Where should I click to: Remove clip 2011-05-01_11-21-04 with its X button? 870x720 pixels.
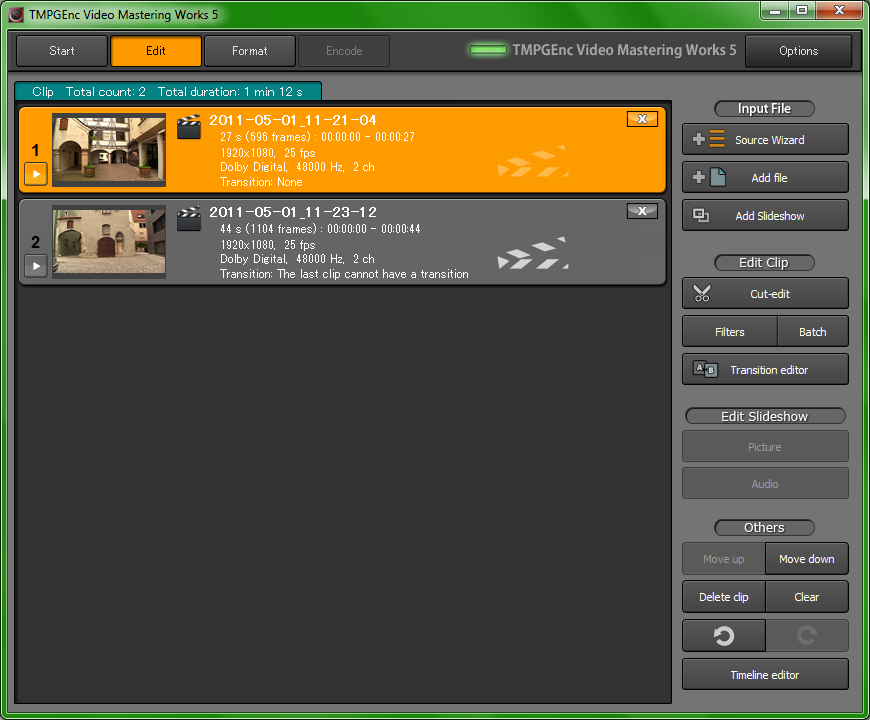642,119
